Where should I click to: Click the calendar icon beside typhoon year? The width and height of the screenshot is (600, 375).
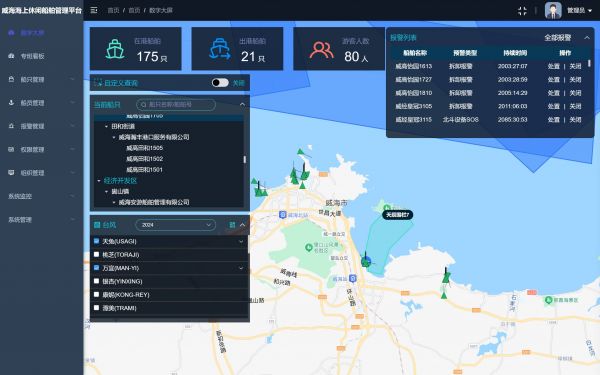pos(232,225)
